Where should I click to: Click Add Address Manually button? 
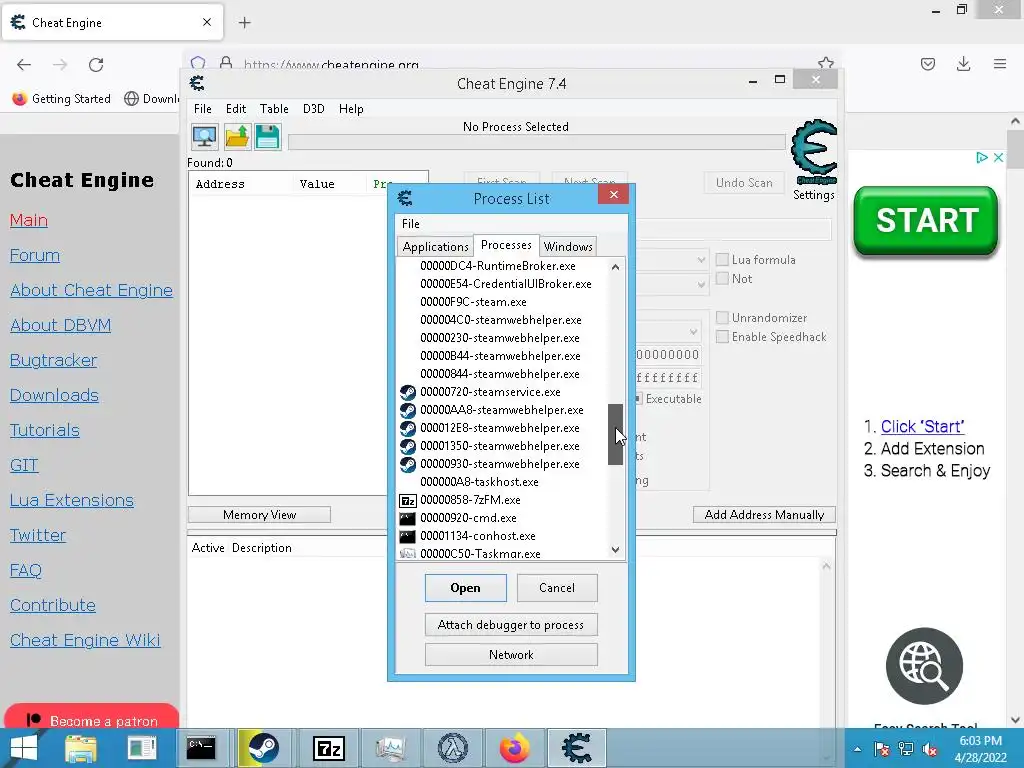coord(764,515)
